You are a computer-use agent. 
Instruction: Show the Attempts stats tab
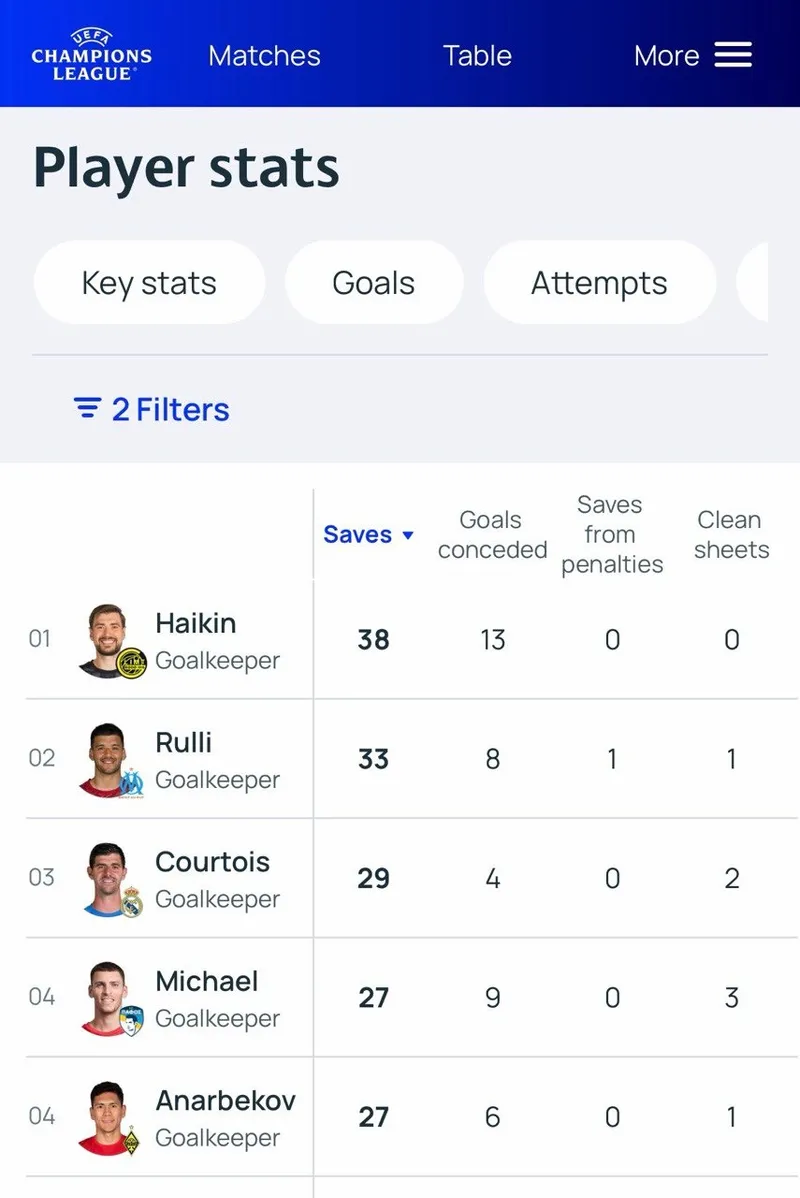[599, 283]
